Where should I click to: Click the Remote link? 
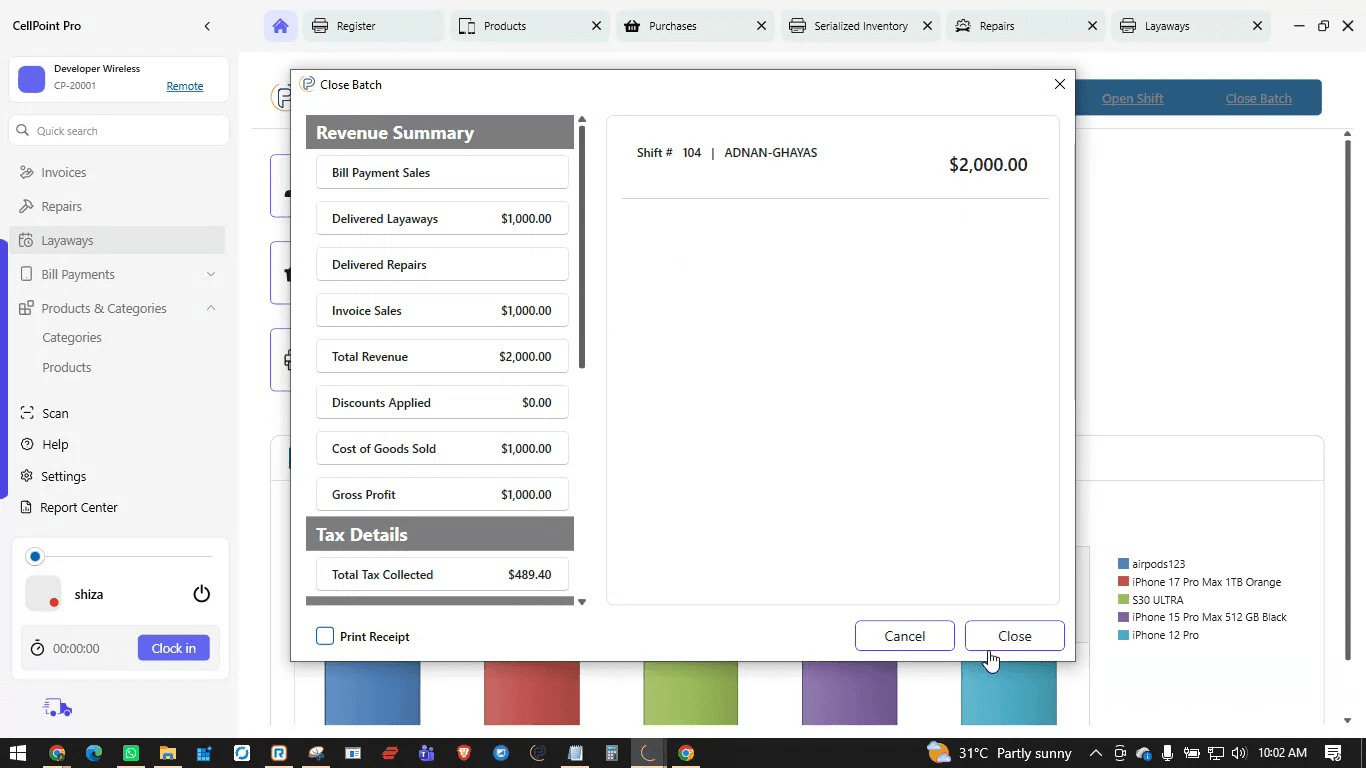click(x=185, y=86)
